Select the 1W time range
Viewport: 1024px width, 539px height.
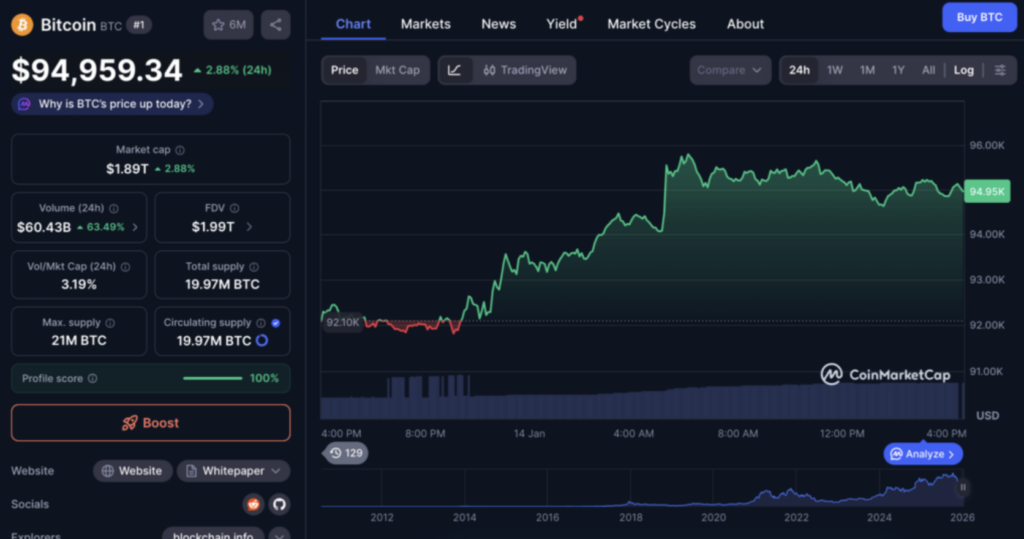[834, 70]
